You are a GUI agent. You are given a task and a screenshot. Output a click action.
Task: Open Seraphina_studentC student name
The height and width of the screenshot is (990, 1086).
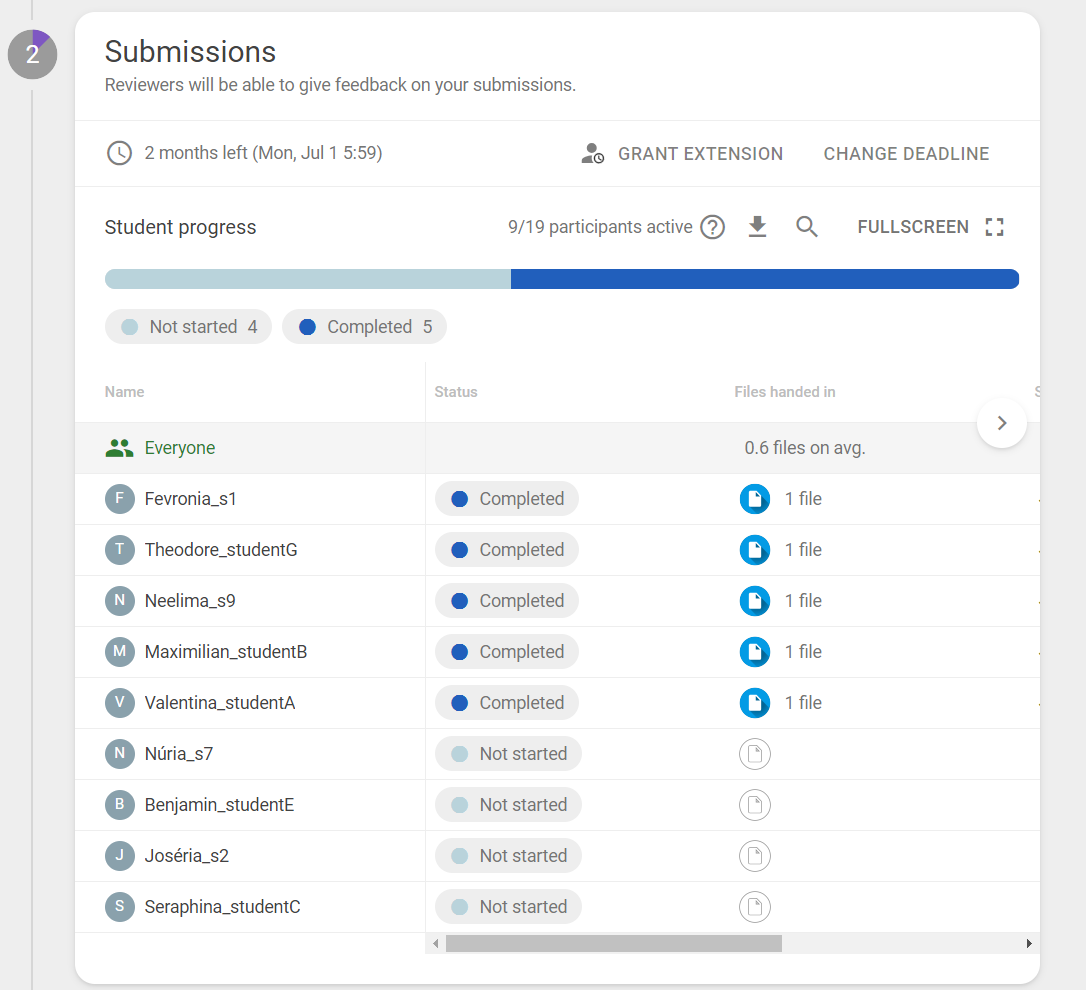click(x=222, y=907)
